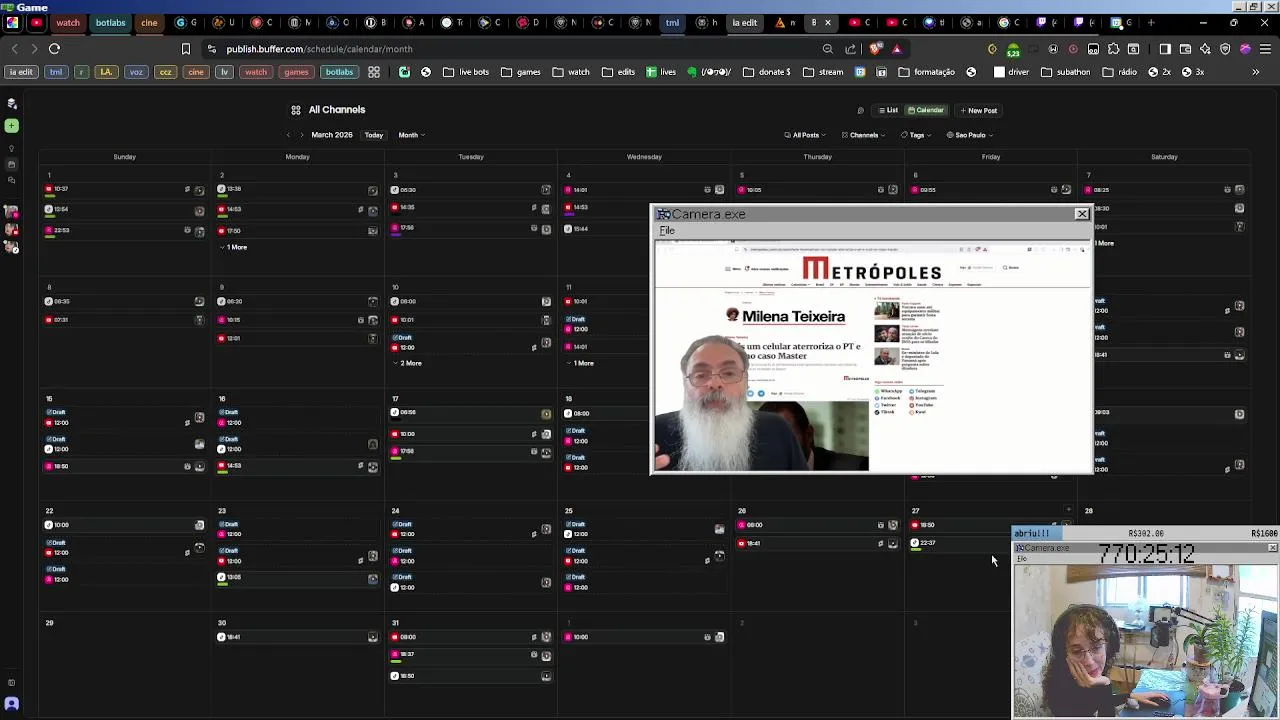1280x720 pixels.
Task: Open the 'donate $' bookmark folder
Action: coord(766,72)
